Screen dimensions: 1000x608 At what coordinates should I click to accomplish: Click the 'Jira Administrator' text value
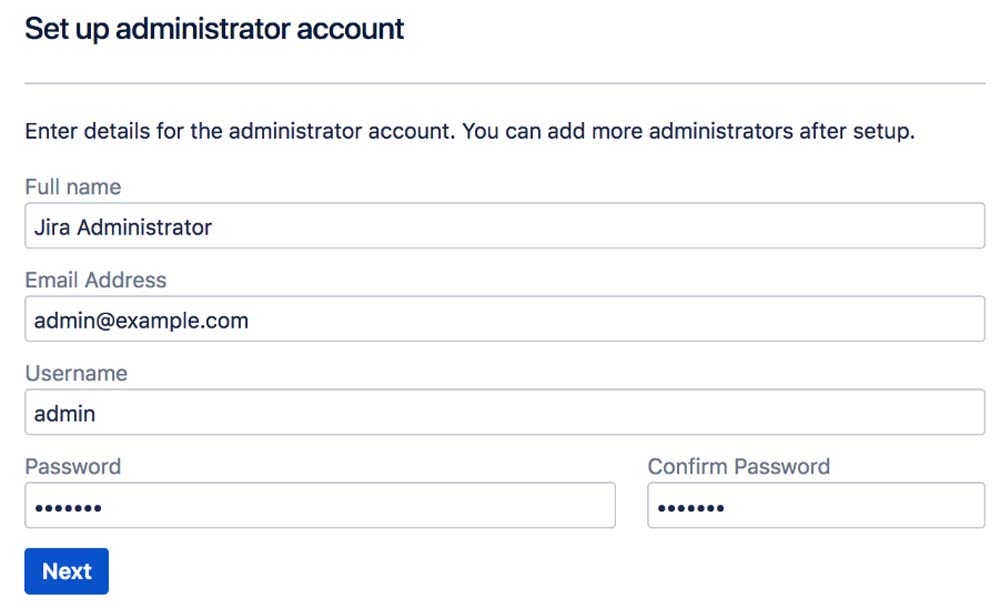[x=123, y=227]
